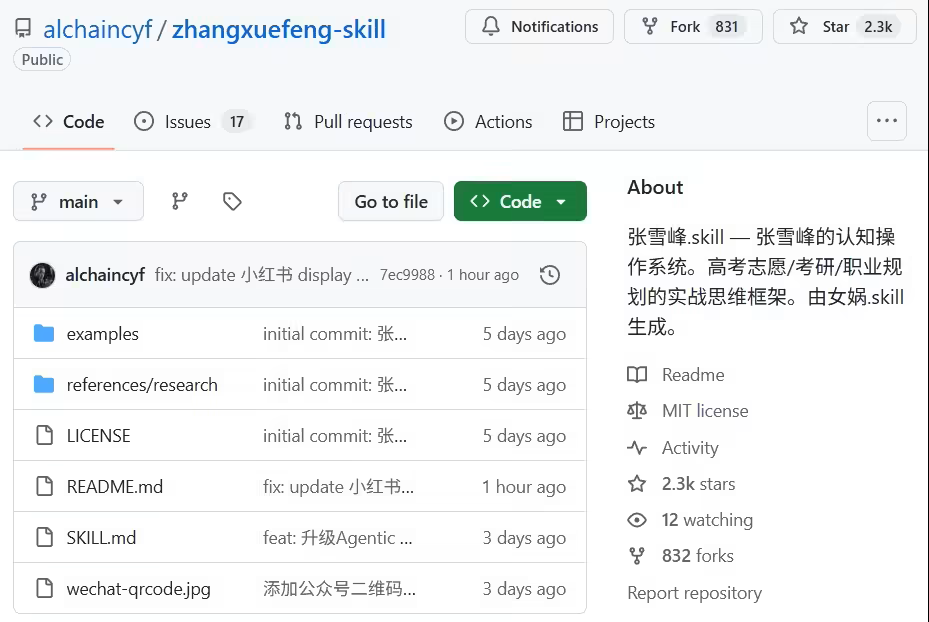Open the tags icon

[x=232, y=201]
